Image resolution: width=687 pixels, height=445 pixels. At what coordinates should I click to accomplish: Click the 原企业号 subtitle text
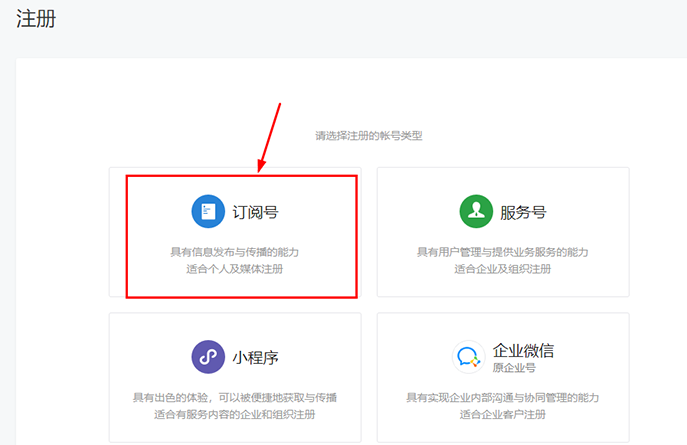514,368
